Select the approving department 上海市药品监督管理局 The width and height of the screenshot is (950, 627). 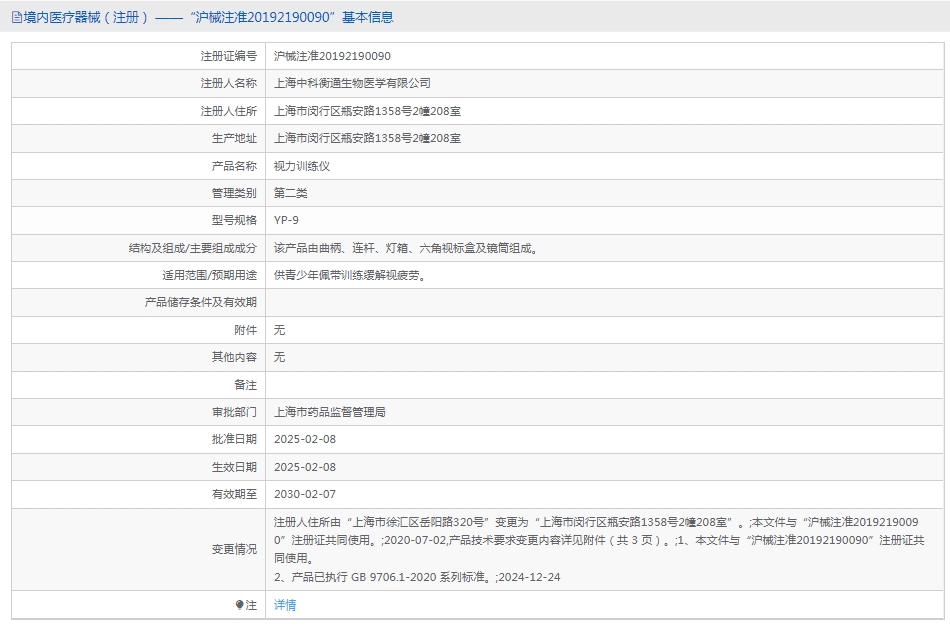pyautogui.click(x=330, y=413)
